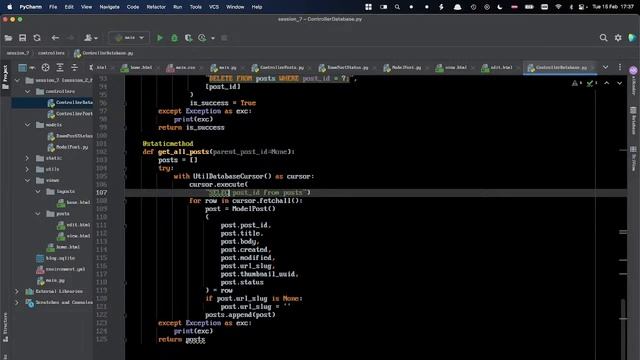Click the green checkmark inspection indicator
This screenshot has width=640, height=360.
[x=591, y=83]
